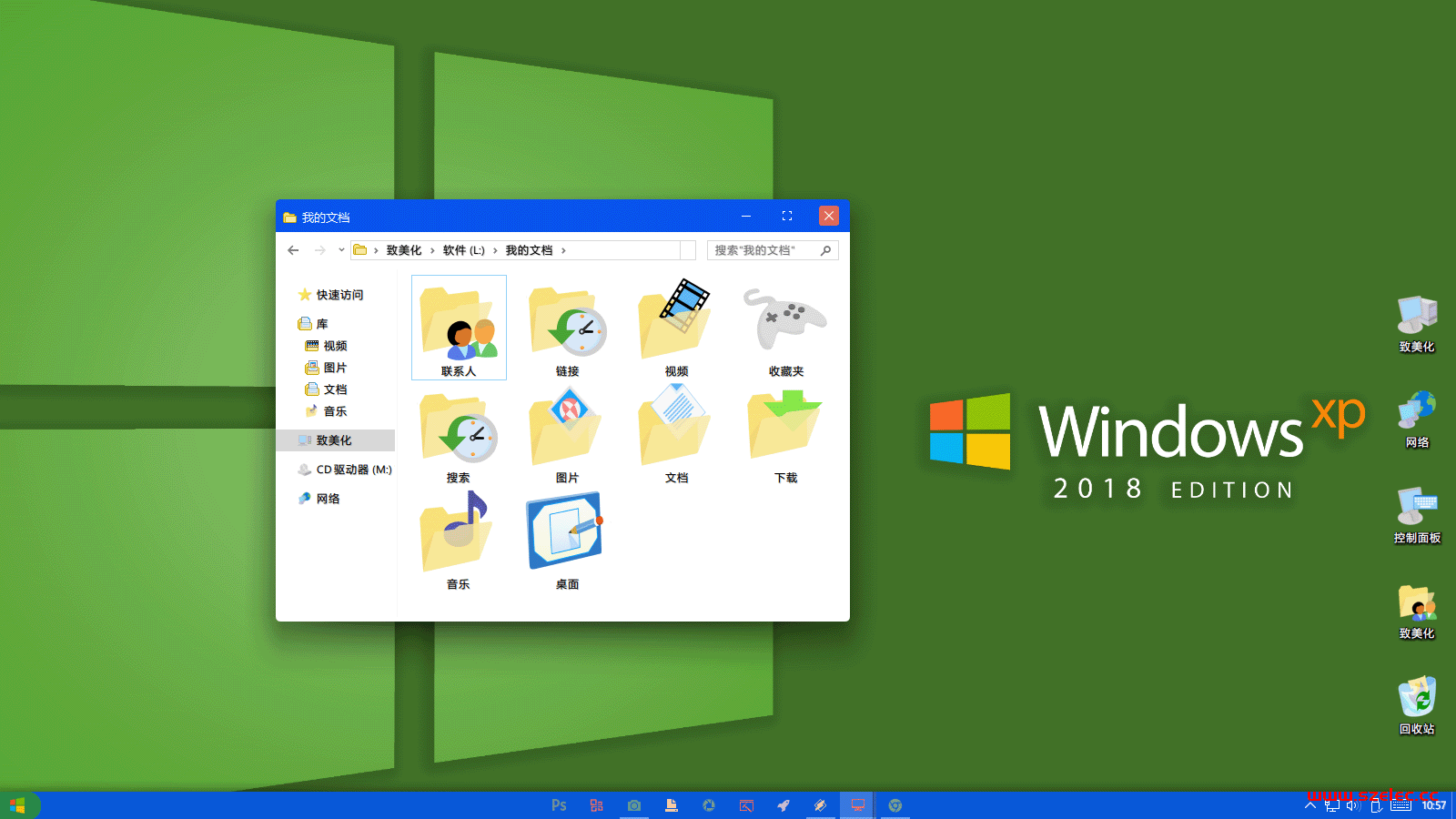The image size is (1456, 819).
Task: Open 致美化 computer icon on desktop
Action: (1417, 324)
